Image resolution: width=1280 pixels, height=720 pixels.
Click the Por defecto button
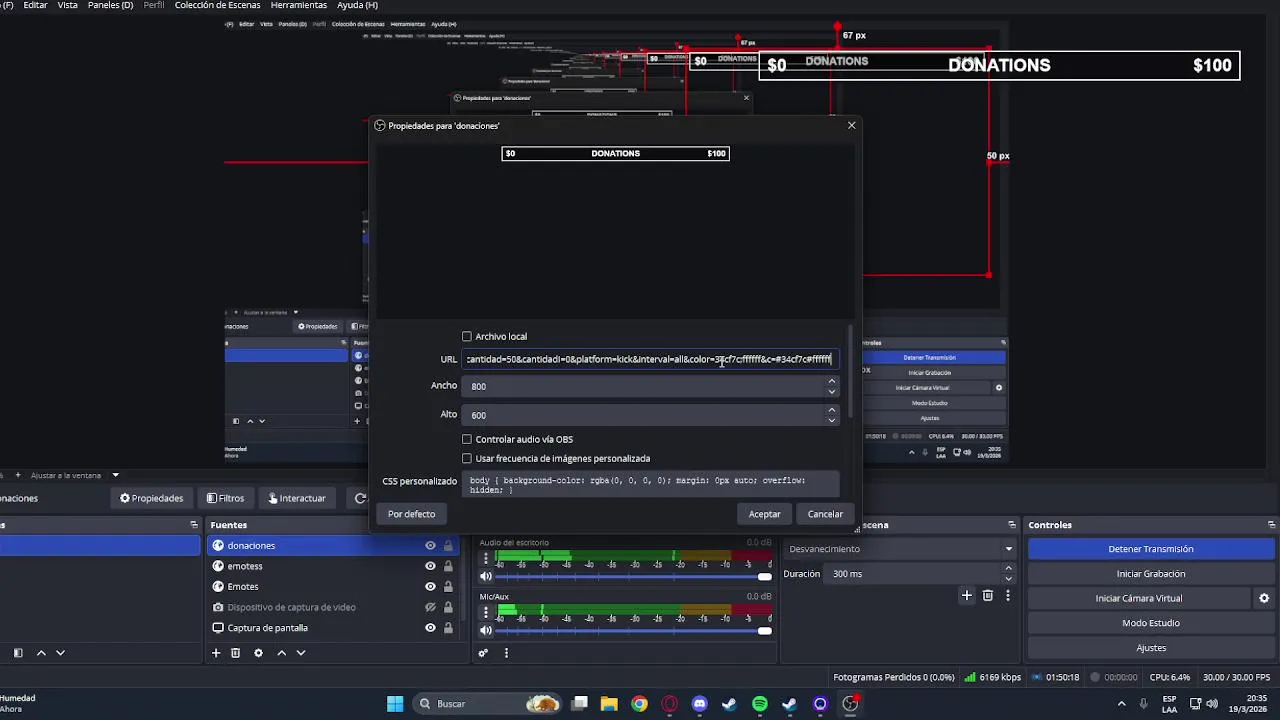tap(411, 514)
